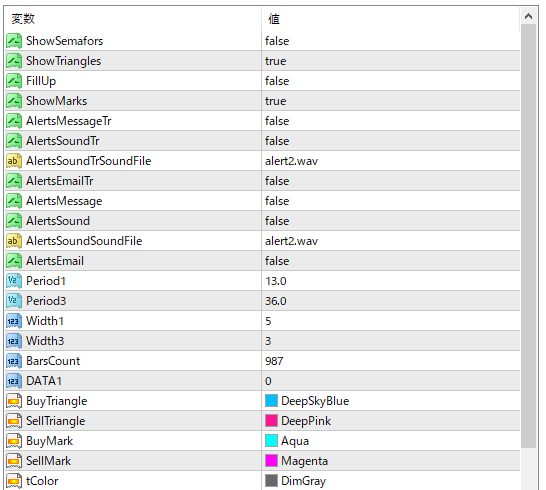
Task: Click the icon beside AlertsEmailTr
Action: (14, 181)
